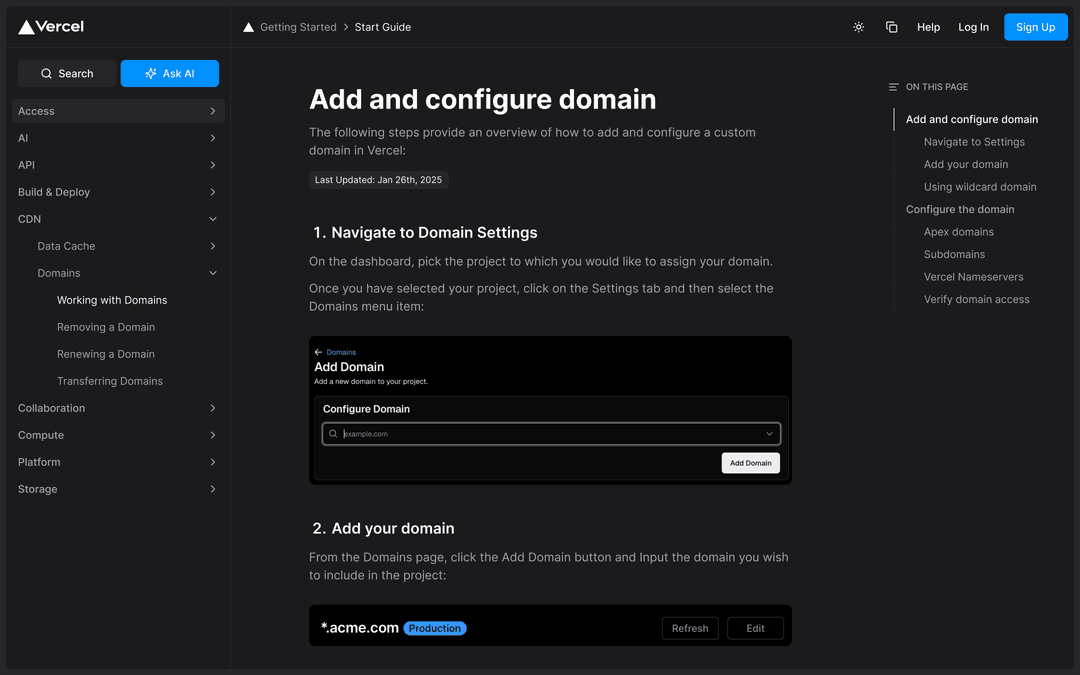Jump to Navigate to Settings section
Viewport: 1080px width, 675px height.
[x=974, y=142]
